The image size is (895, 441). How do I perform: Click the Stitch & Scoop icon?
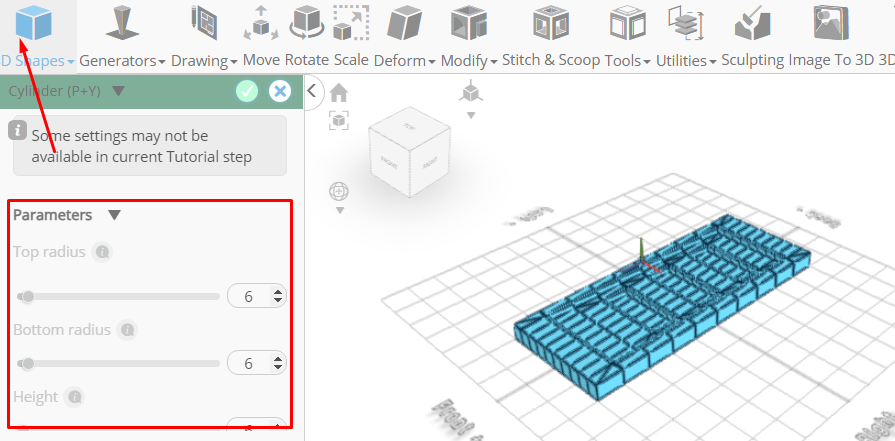pyautogui.click(x=551, y=23)
